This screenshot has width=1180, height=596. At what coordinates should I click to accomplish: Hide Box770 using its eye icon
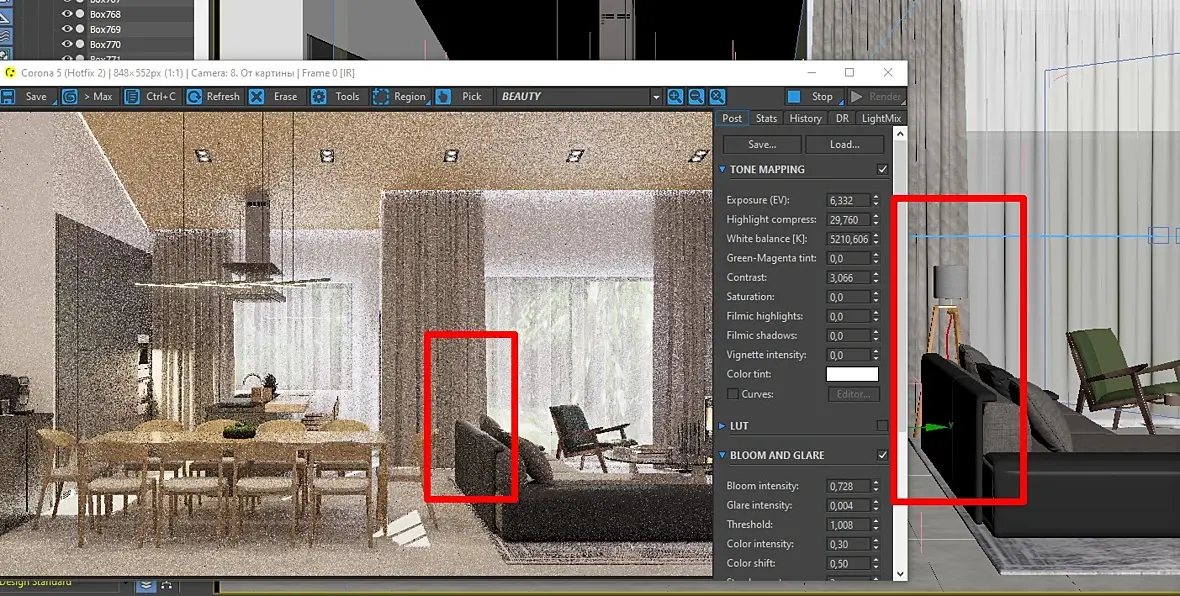(x=67, y=44)
